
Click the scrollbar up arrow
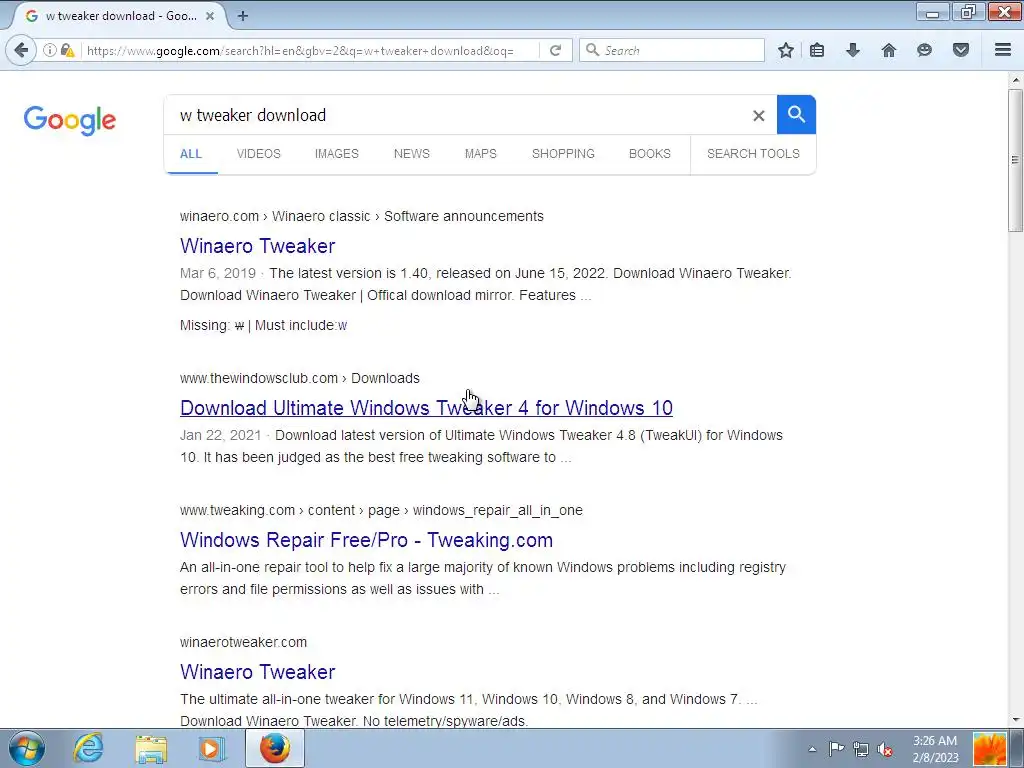1015,80
